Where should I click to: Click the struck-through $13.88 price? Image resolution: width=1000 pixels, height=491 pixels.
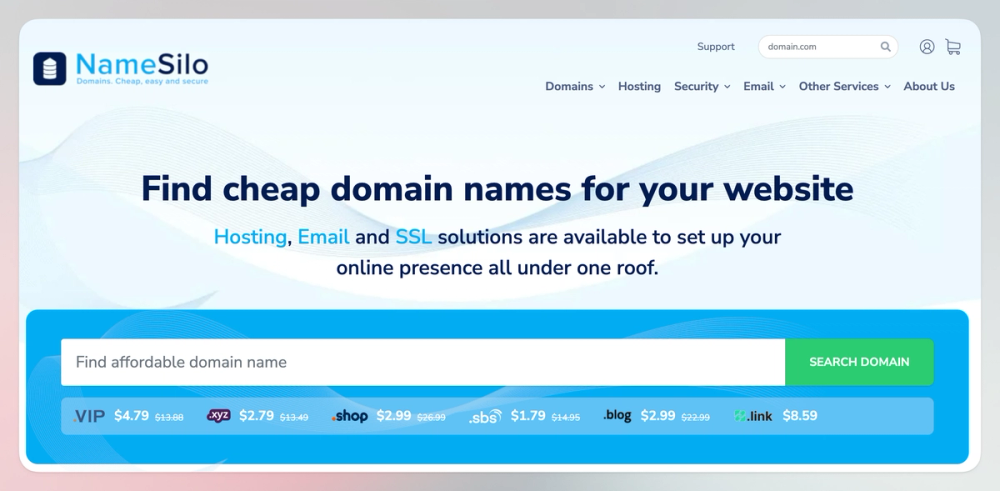coord(169,417)
